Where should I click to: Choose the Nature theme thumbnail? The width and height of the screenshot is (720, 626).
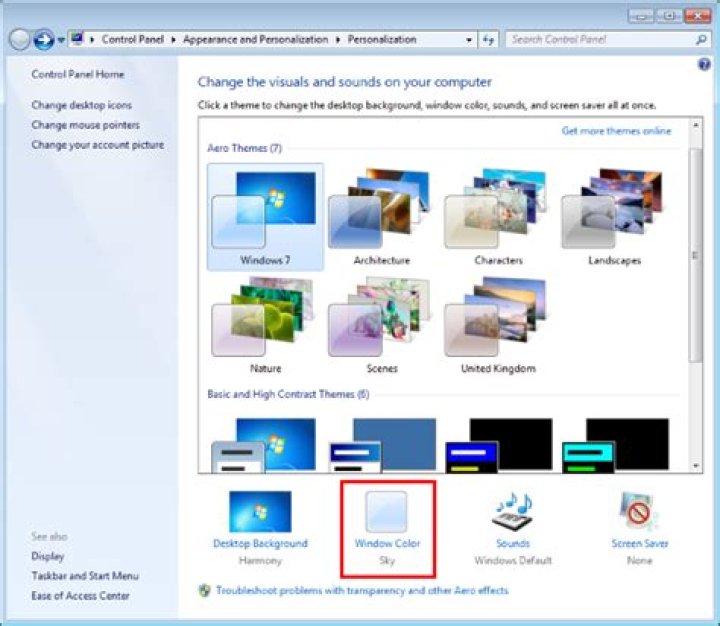point(265,323)
